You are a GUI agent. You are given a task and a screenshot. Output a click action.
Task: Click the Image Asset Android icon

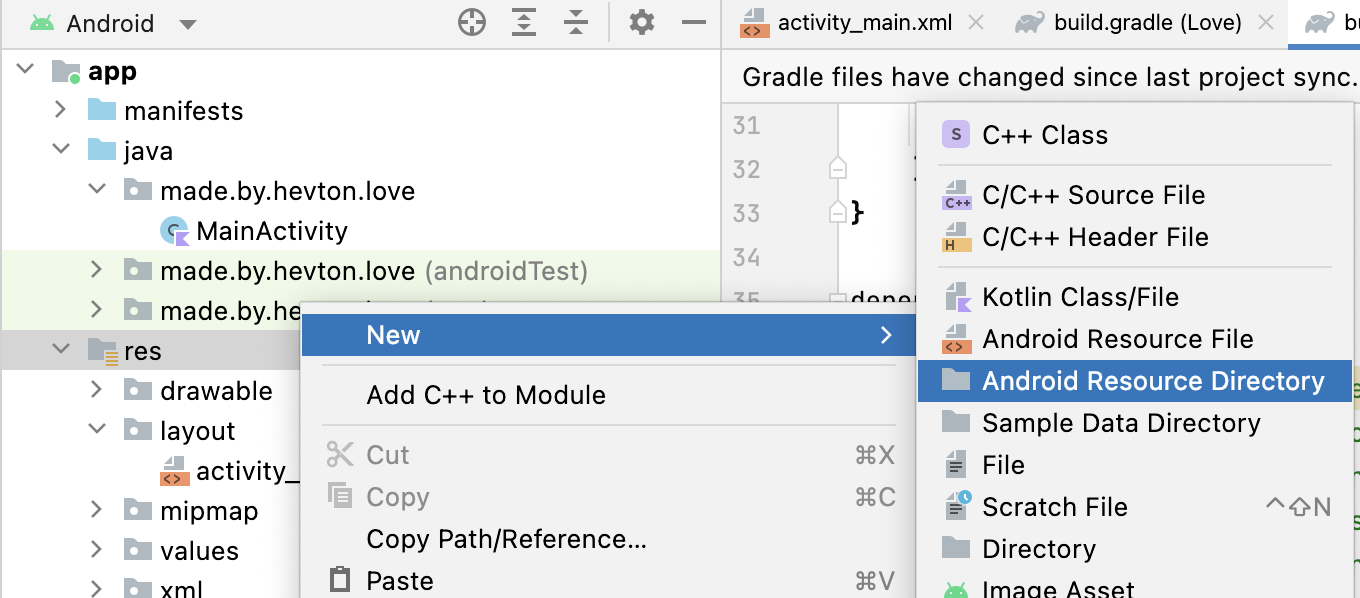pyautogui.click(x=956, y=590)
